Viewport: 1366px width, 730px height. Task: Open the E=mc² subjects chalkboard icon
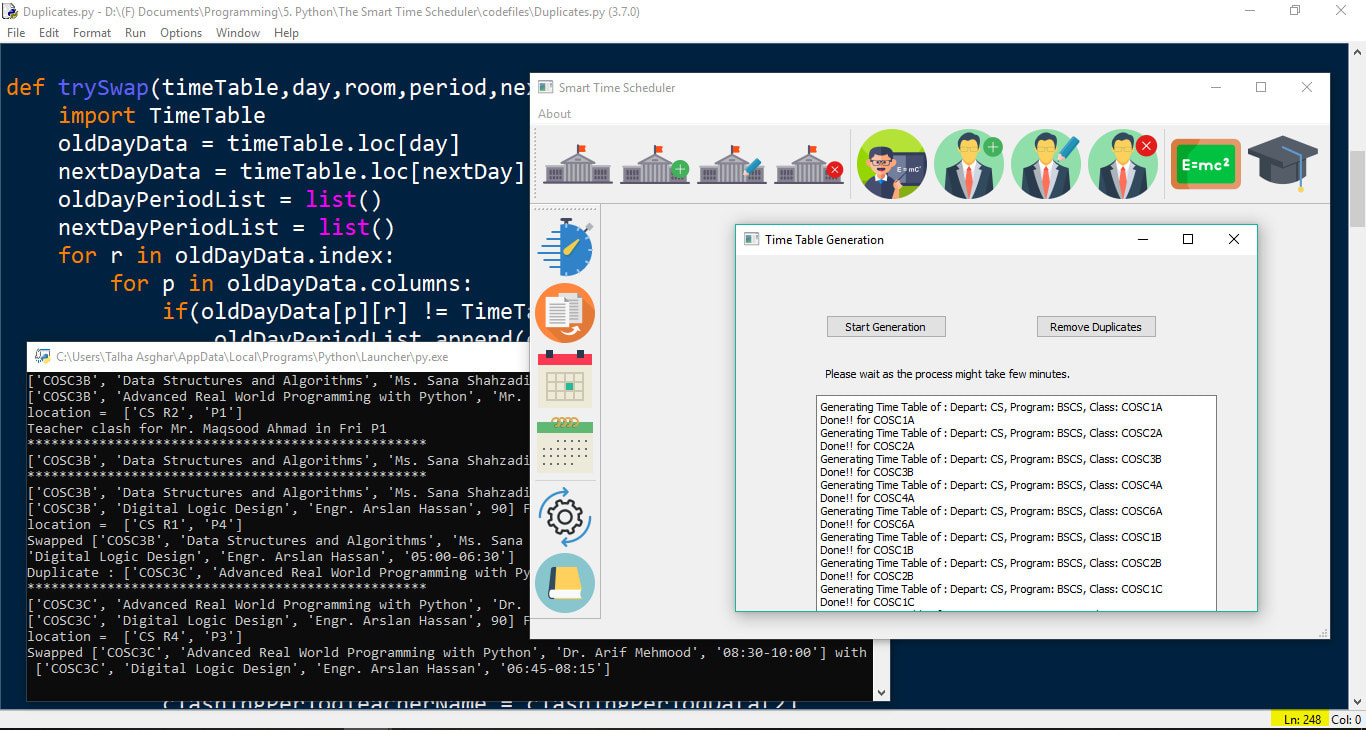pyautogui.click(x=1205, y=164)
